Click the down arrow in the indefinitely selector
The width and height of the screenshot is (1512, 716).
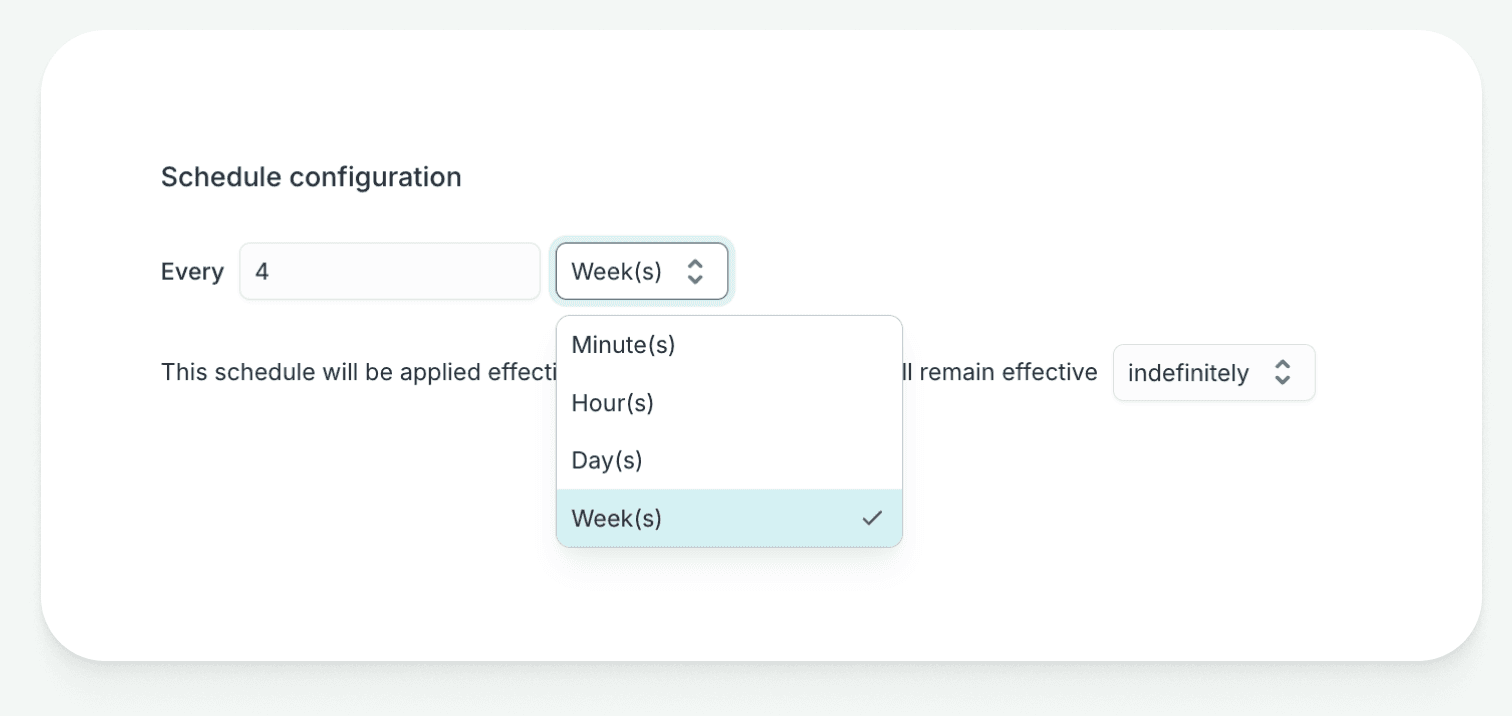(1283, 378)
